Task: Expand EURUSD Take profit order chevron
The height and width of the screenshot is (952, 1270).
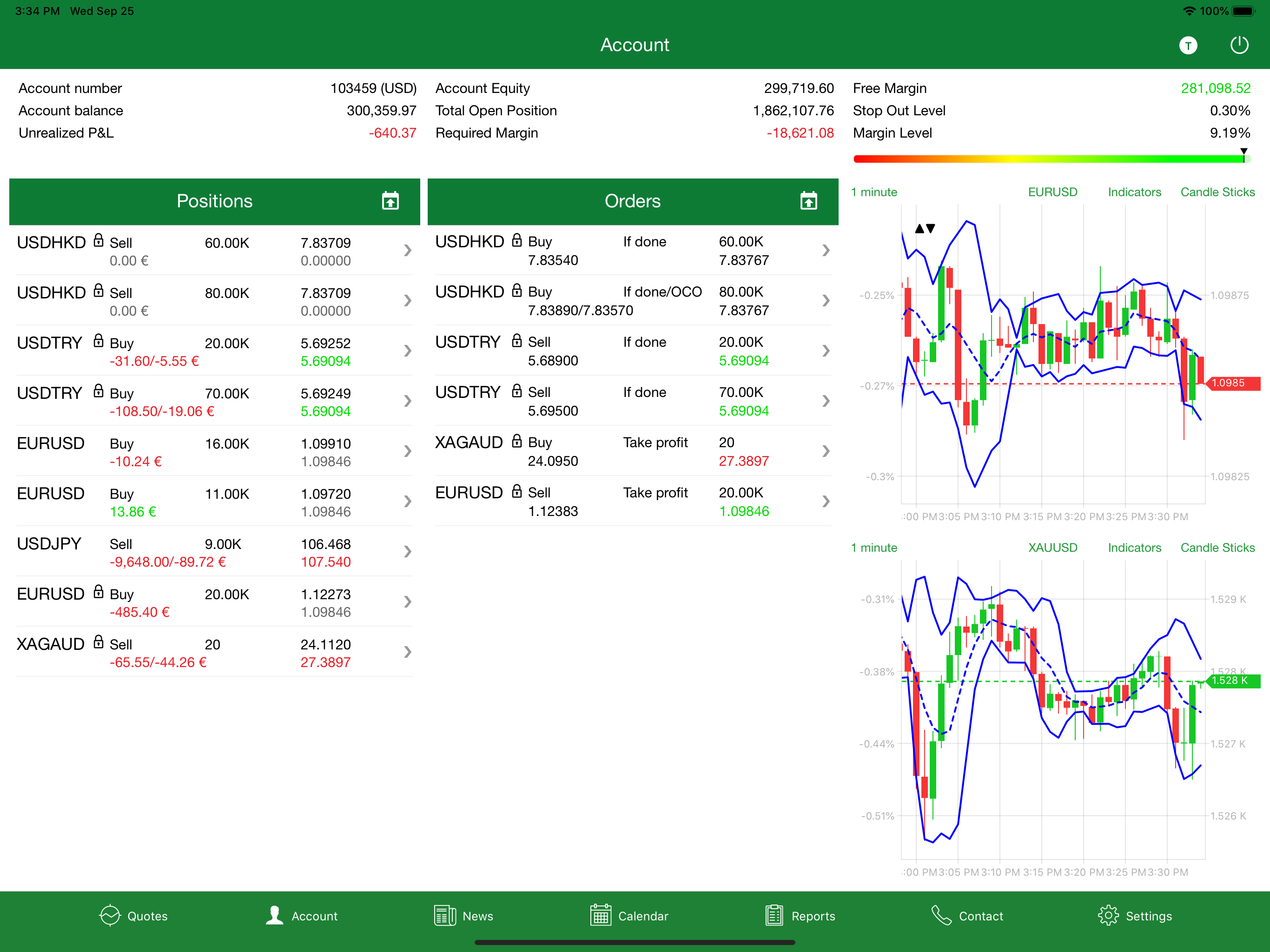Action: tap(826, 501)
